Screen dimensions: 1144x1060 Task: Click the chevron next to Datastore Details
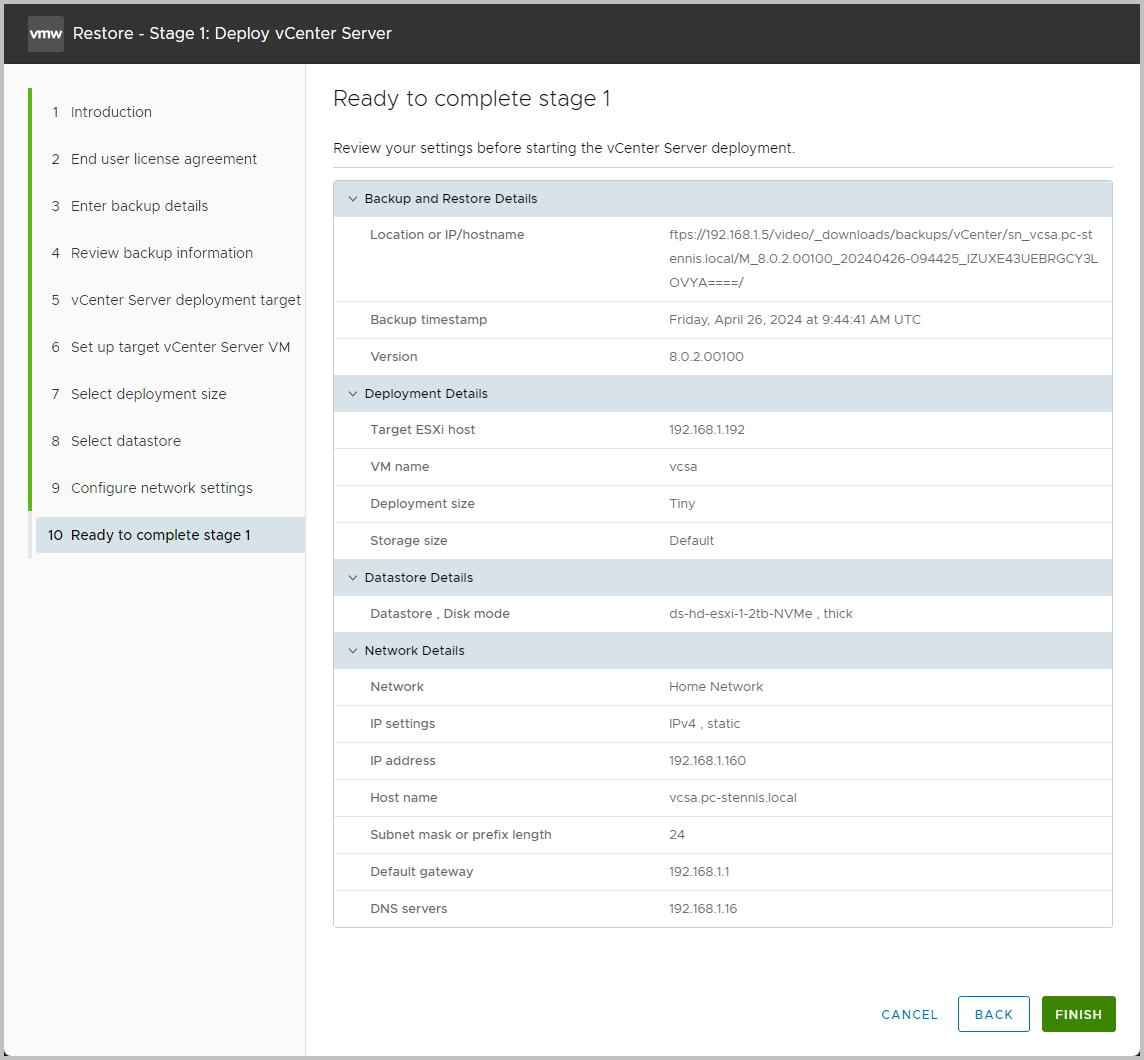pos(353,577)
